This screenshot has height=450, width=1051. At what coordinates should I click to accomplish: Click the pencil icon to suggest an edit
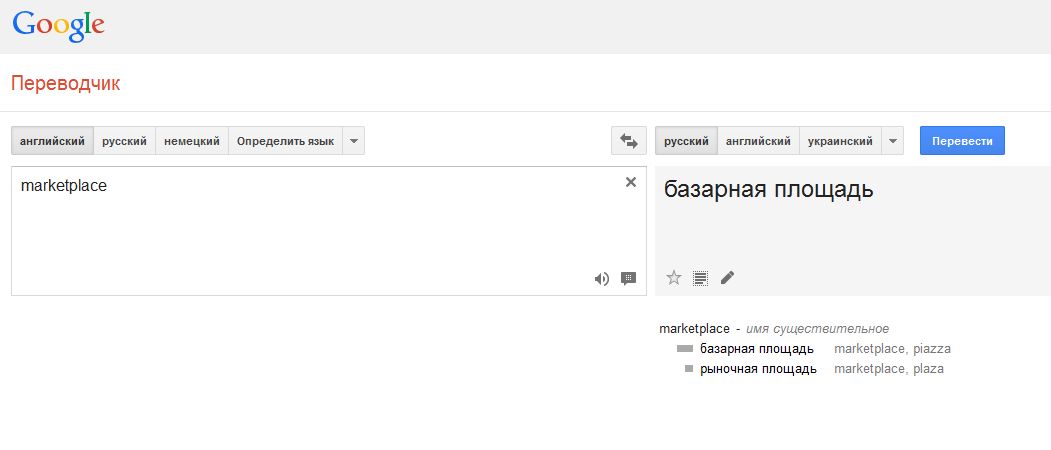click(x=727, y=278)
